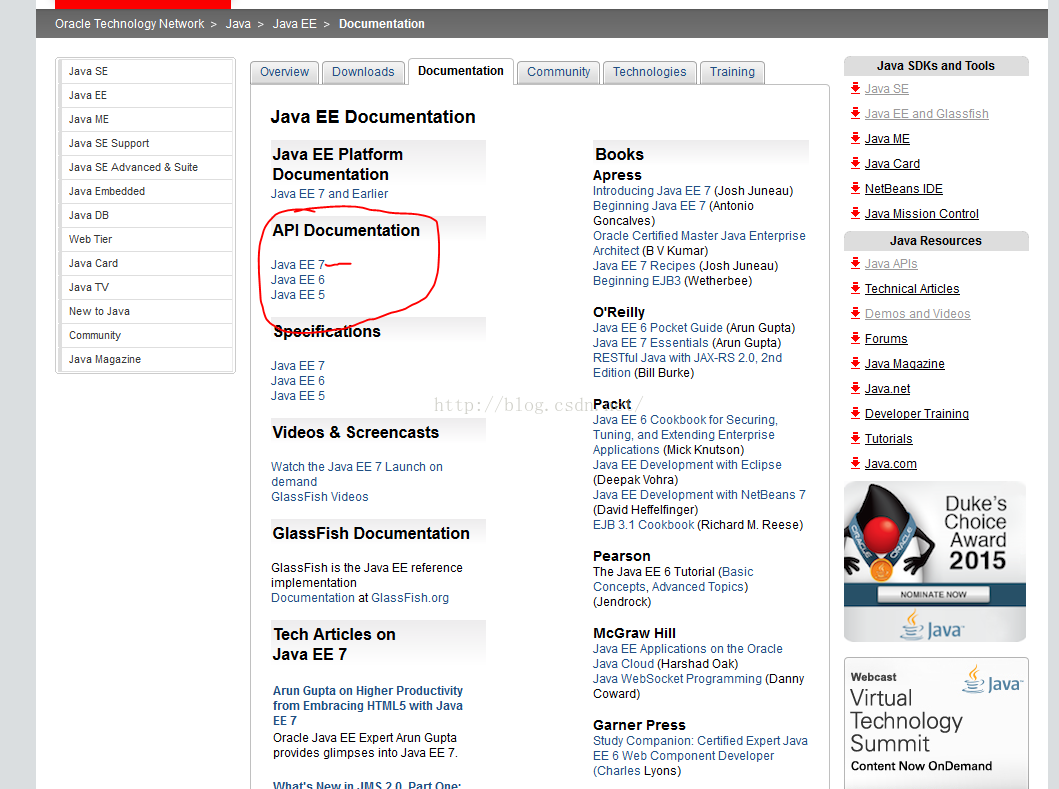Open Advanced Topics tutorial link
Viewport: 1059px width, 789px height.
point(698,587)
